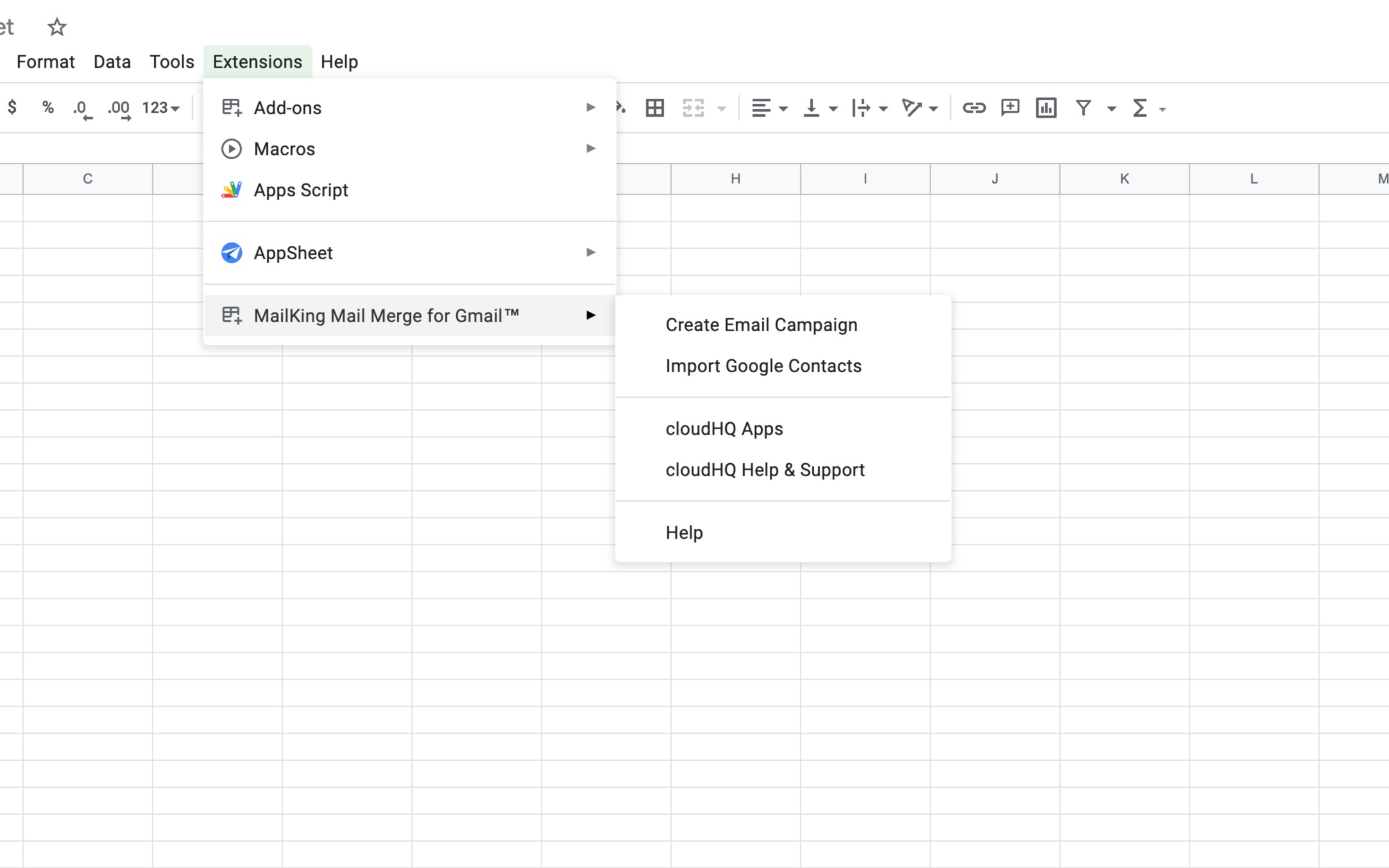1389x868 pixels.
Task: Click the MailKing submenu arrow
Action: coord(591,315)
